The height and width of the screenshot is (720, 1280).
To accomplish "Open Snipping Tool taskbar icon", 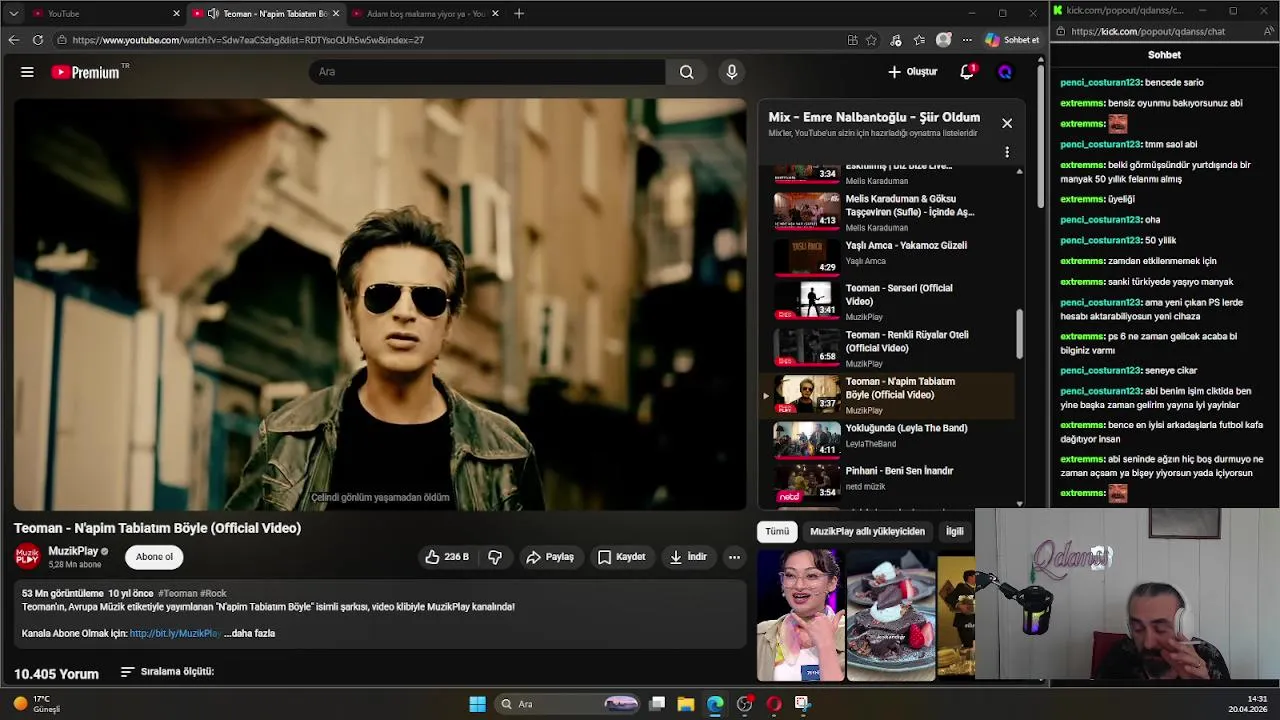I will pos(802,704).
